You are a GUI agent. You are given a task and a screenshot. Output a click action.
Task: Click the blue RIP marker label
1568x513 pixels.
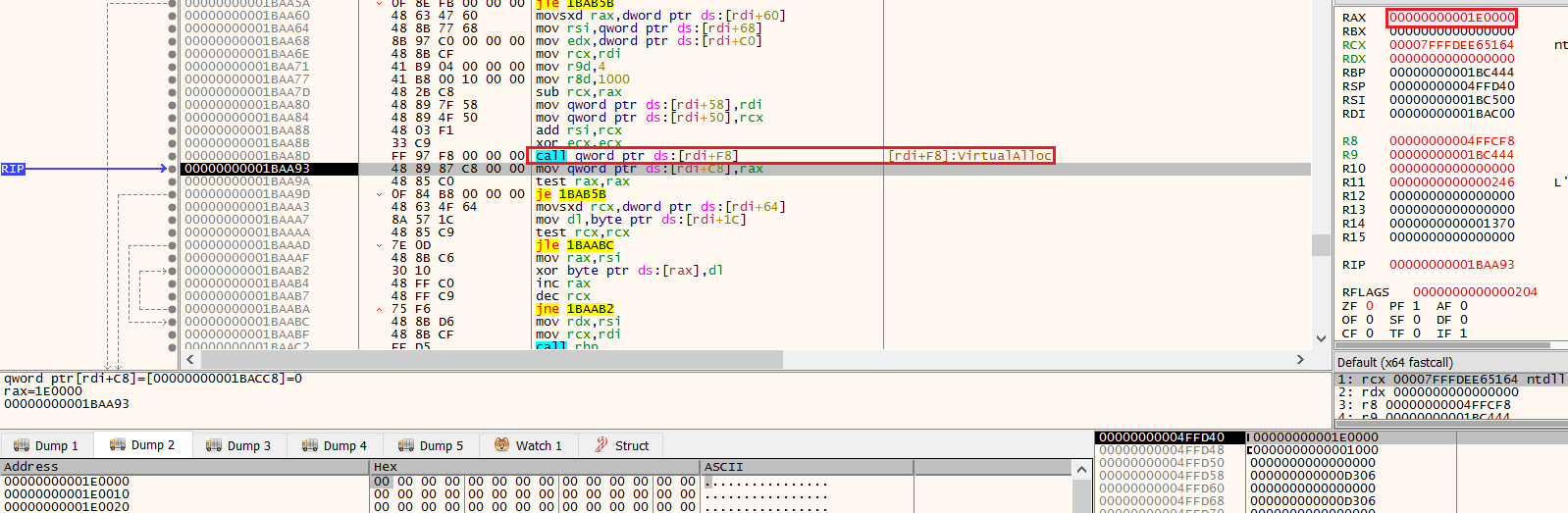pyautogui.click(x=13, y=169)
